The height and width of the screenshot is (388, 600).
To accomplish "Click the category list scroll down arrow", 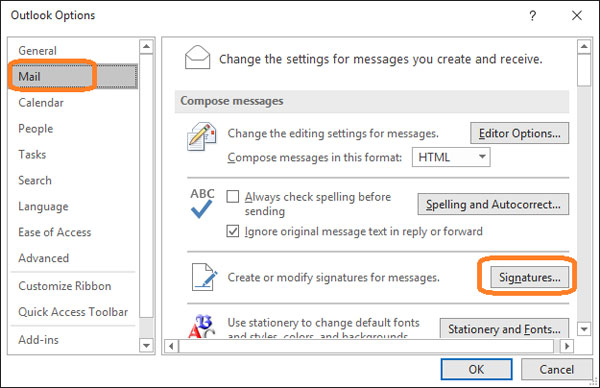I will coord(146,346).
